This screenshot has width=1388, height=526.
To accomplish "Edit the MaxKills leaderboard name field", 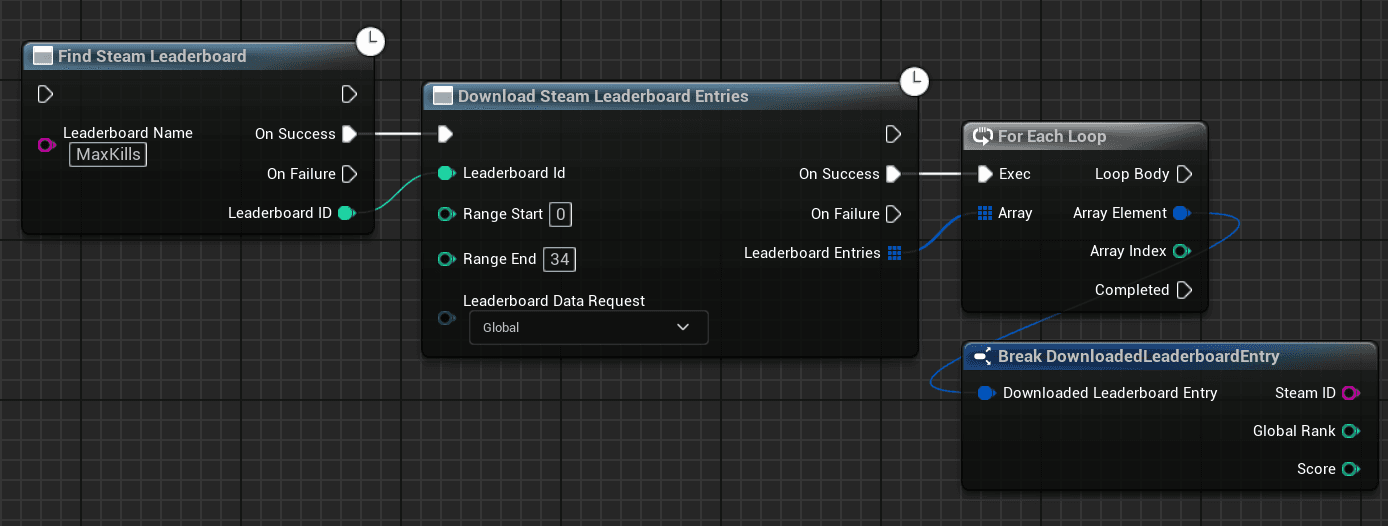I will (109, 155).
